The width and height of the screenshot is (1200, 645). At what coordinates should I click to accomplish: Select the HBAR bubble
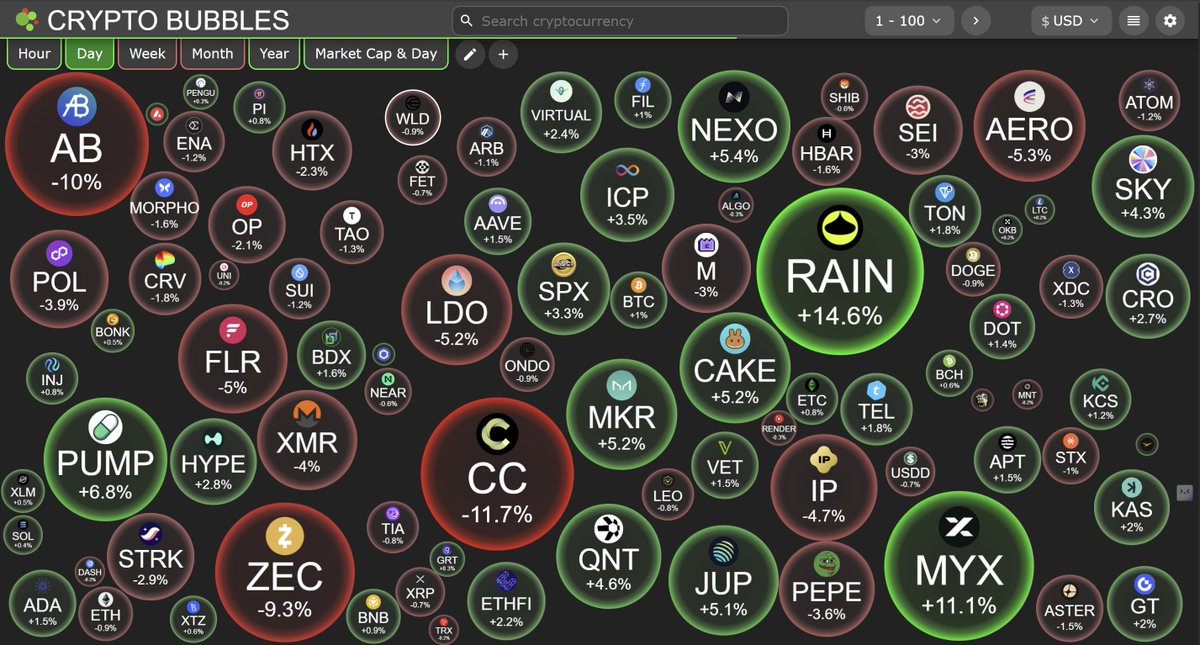[x=826, y=150]
